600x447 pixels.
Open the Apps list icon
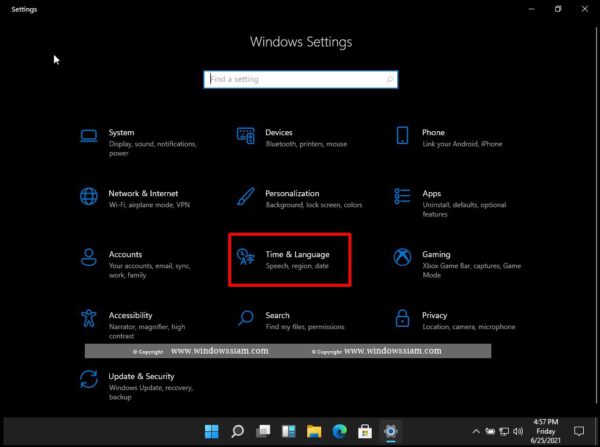pos(402,196)
